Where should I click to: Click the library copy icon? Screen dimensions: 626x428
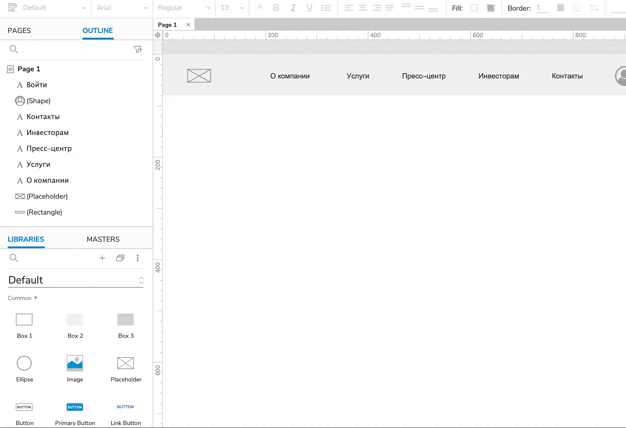click(120, 258)
